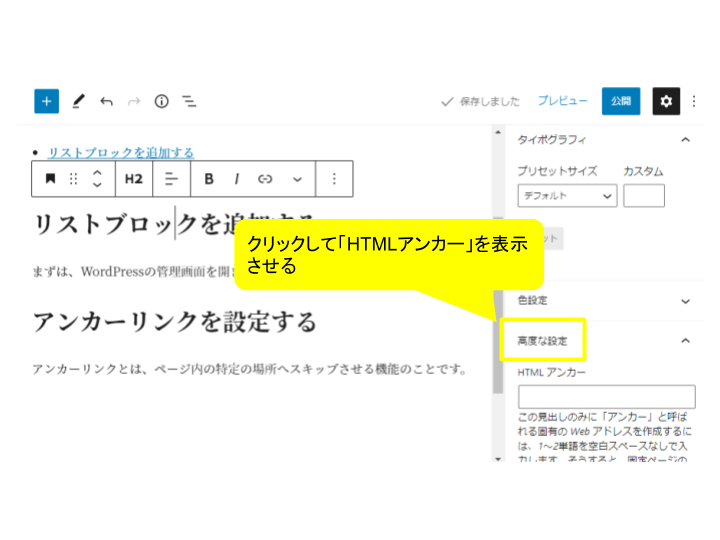Open the list view outline icon
This screenshot has width=720, height=540.
coord(189,101)
